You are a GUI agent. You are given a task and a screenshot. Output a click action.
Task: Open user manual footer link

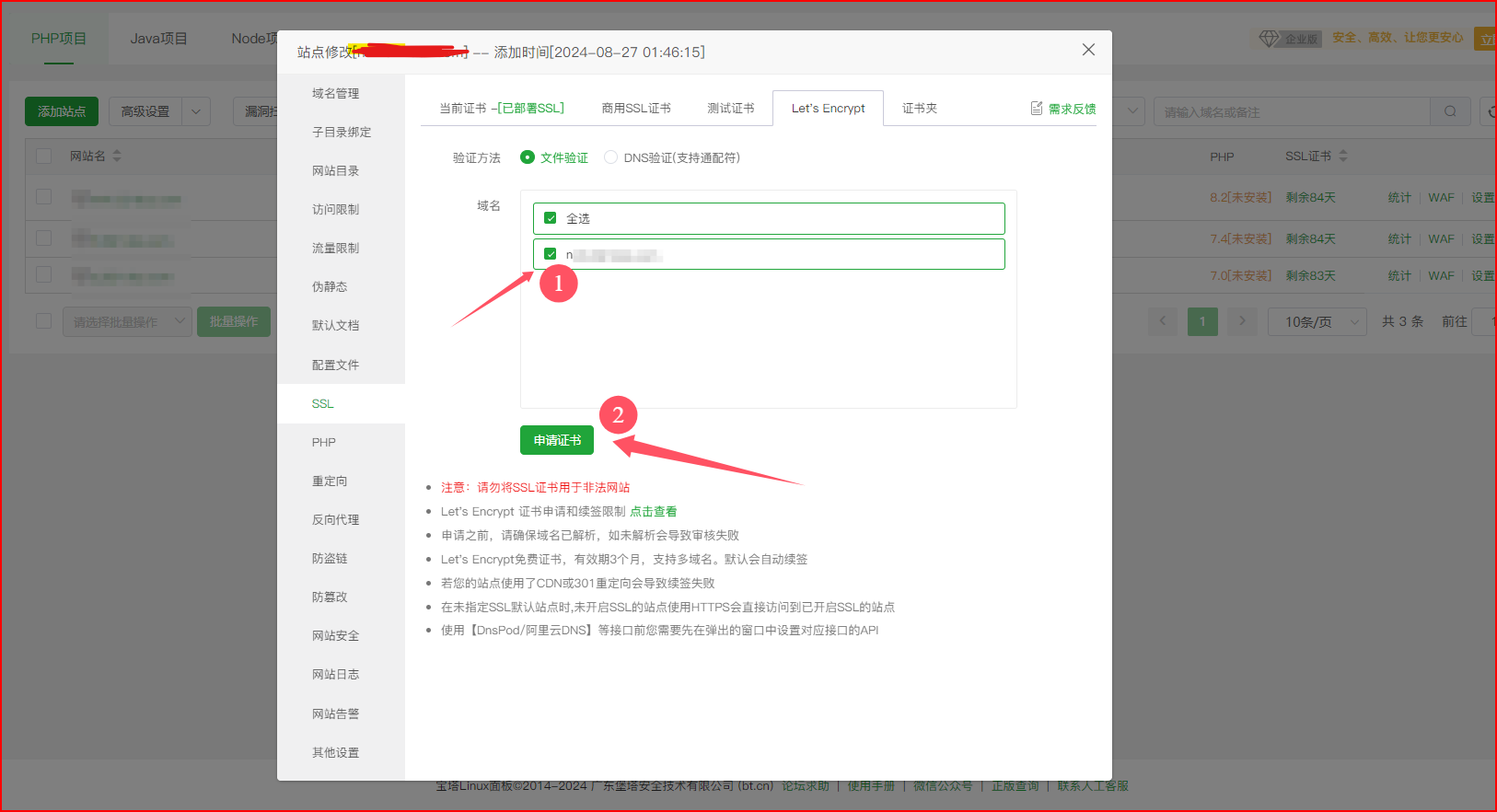(x=871, y=786)
